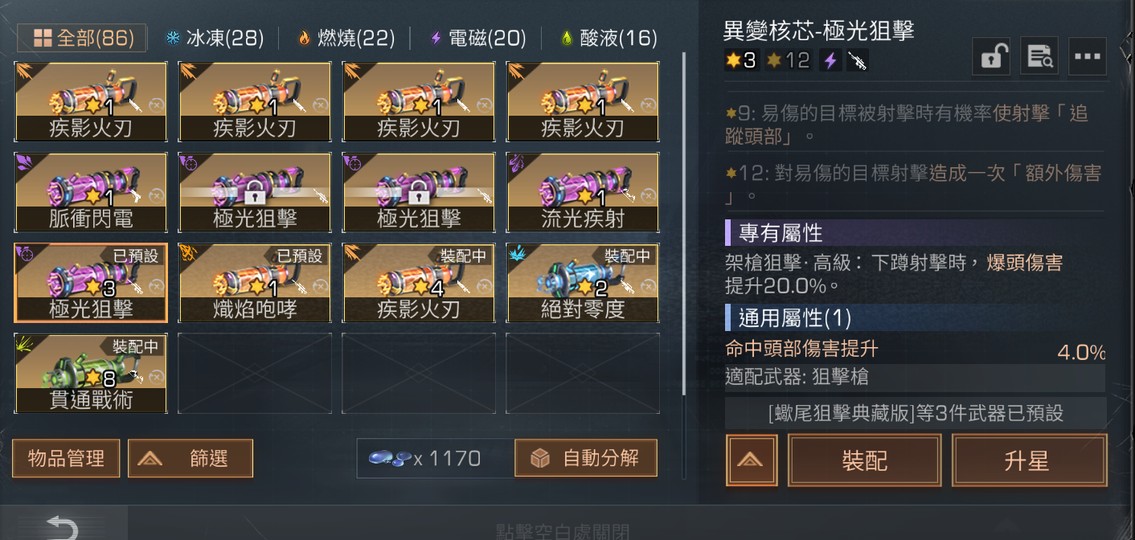1135x540 pixels.
Task: Select the locked 極光狙擊 core in second column
Action: [x=254, y=193]
